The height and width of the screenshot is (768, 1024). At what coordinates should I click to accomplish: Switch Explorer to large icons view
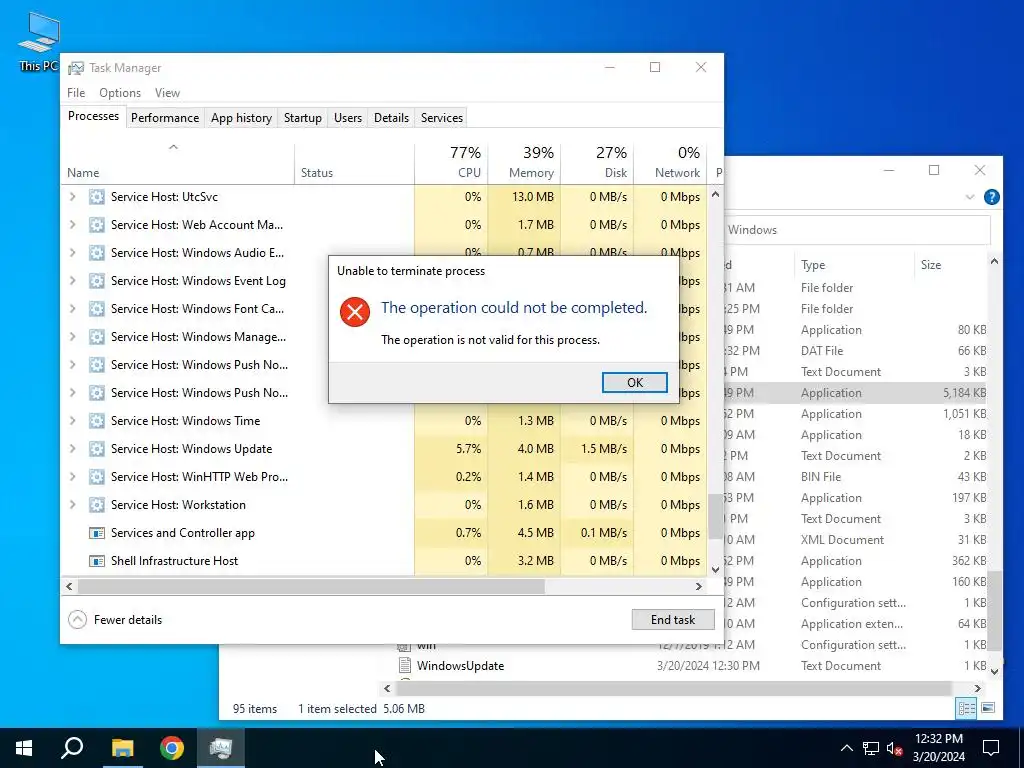pos(988,708)
